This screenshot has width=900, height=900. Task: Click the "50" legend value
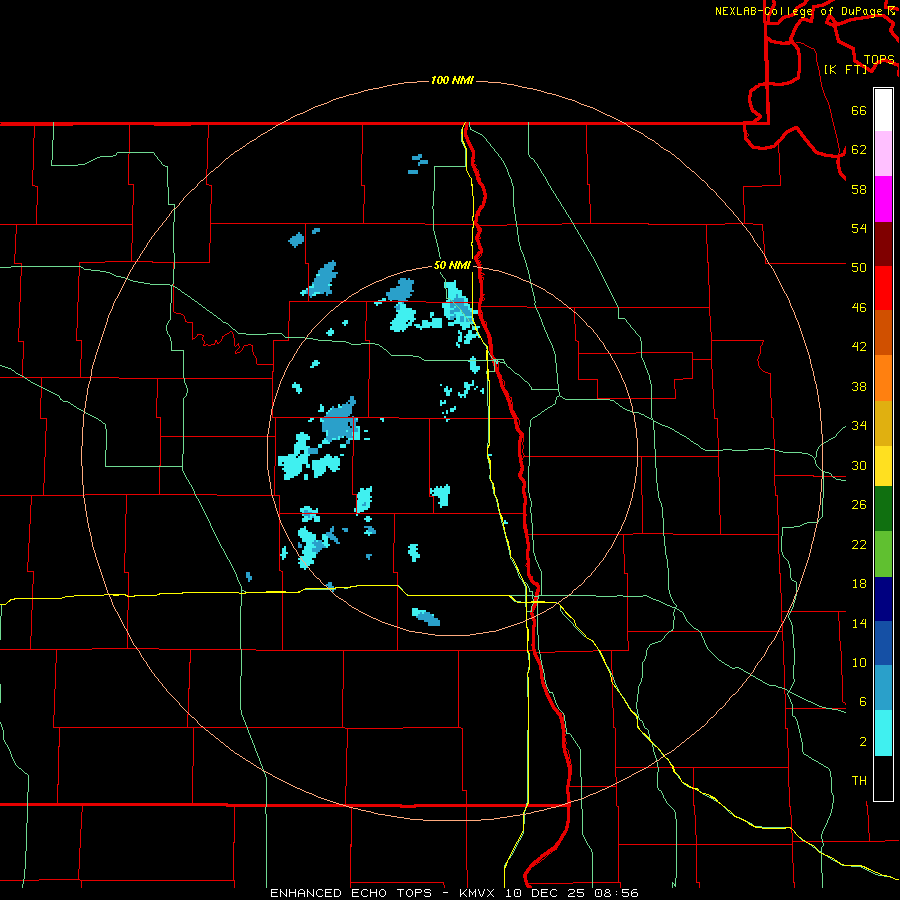tap(859, 268)
